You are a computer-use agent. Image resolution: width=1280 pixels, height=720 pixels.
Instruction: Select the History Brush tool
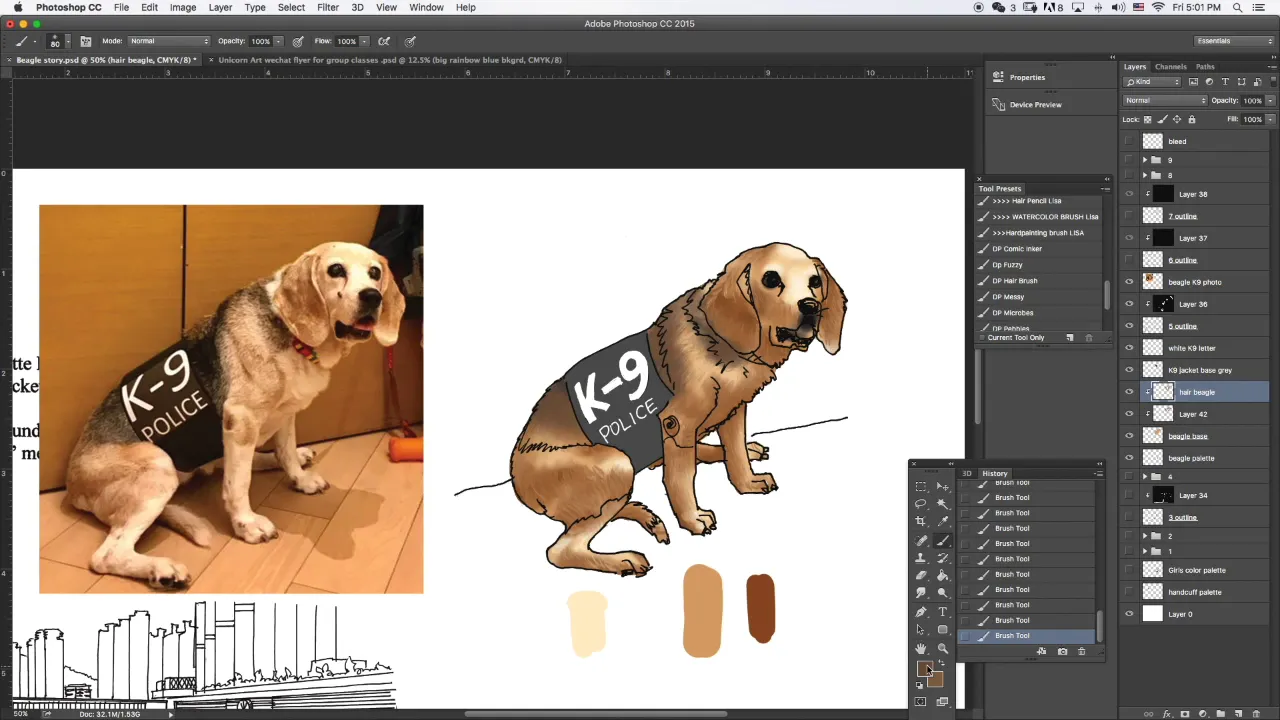pos(943,558)
